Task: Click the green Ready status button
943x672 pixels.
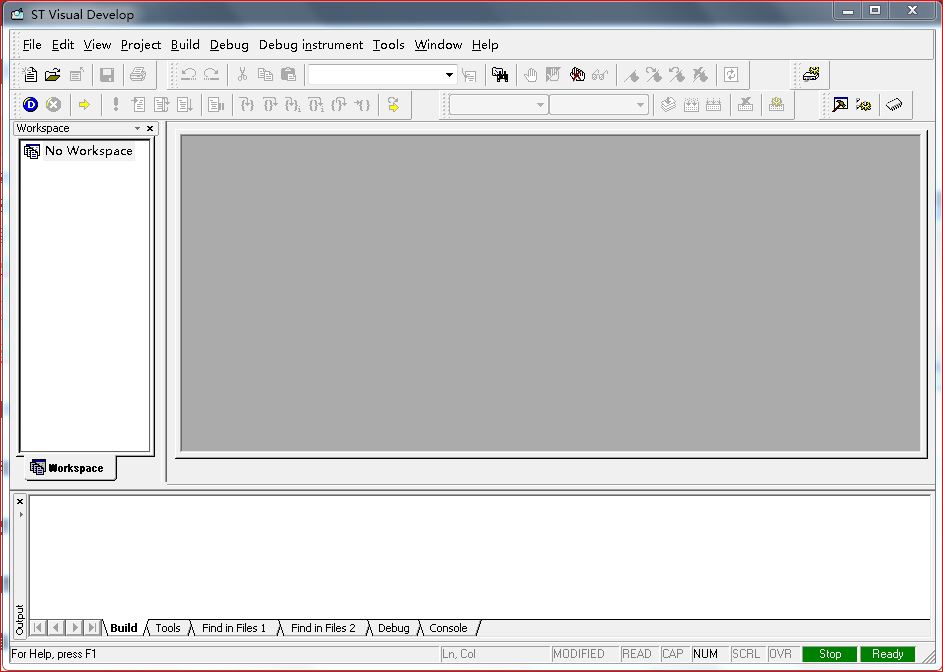Action: click(887, 654)
